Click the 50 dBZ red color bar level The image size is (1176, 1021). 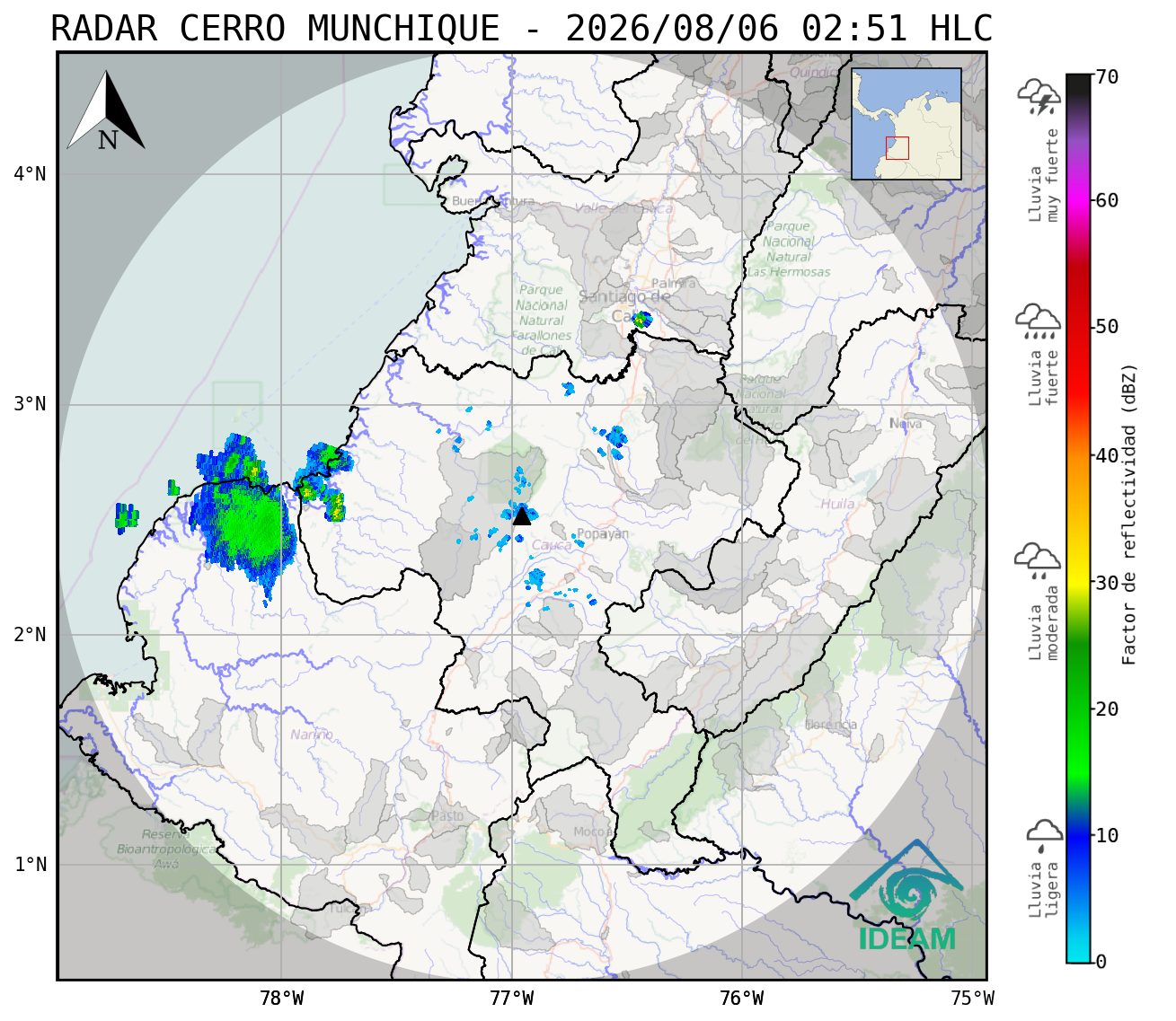[1078, 328]
